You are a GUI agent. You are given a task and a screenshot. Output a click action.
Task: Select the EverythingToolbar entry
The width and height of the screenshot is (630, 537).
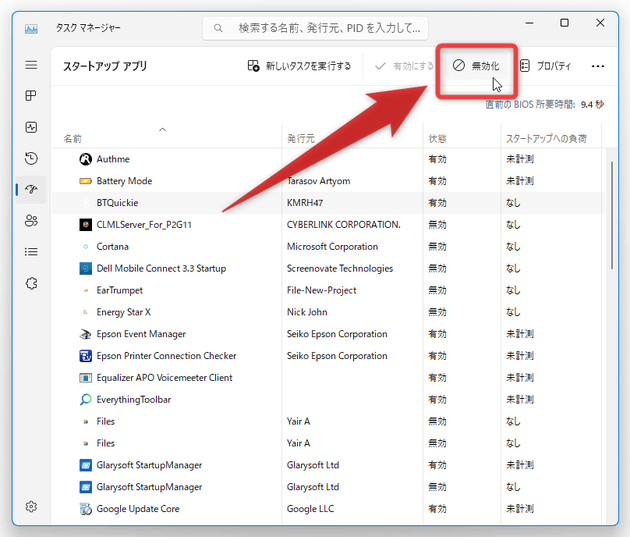pyautogui.click(x=133, y=400)
